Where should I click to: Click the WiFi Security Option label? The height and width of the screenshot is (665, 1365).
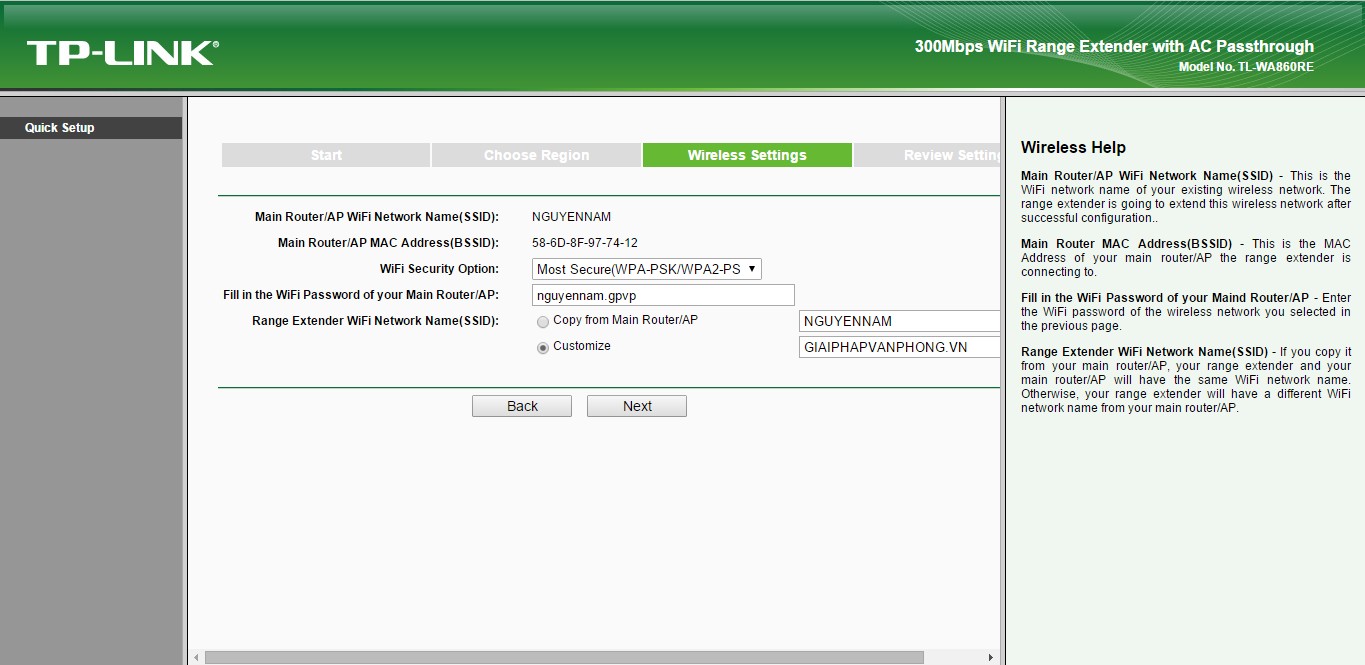coord(439,269)
